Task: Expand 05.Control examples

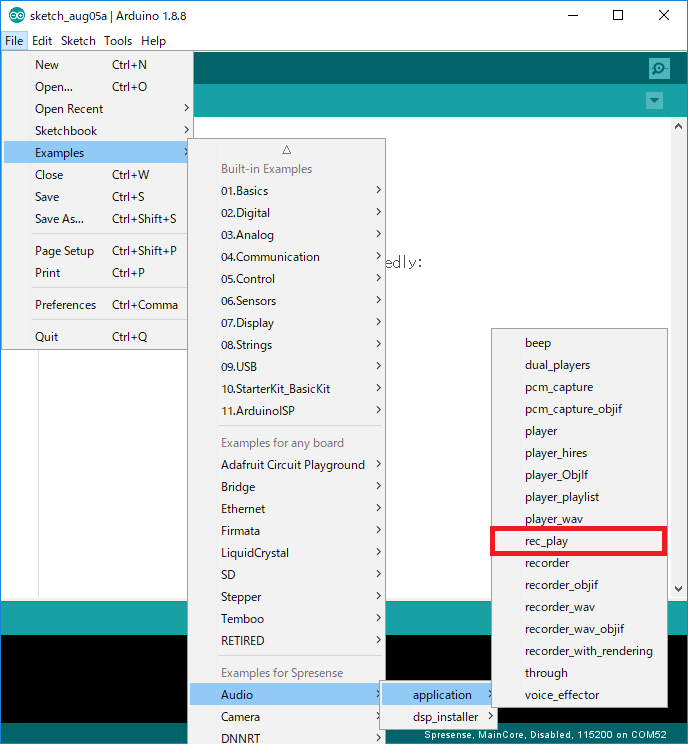Action: (287, 279)
